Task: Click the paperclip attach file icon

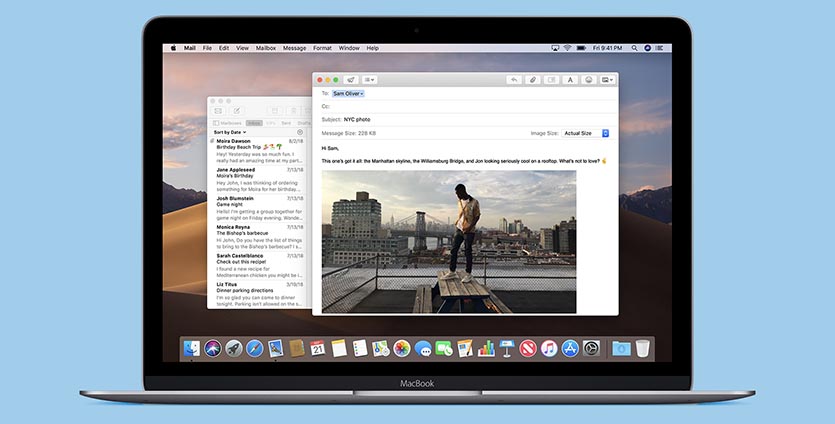Action: click(533, 79)
